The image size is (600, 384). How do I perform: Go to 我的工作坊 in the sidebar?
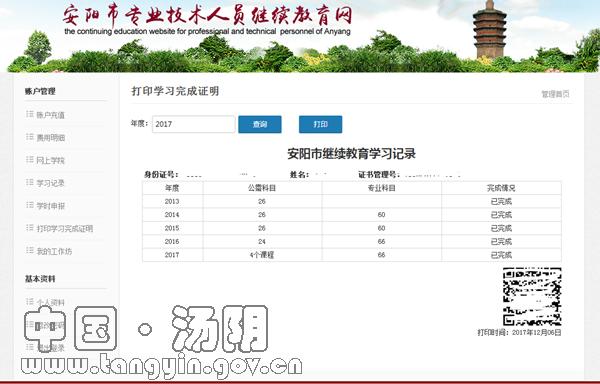54,251
